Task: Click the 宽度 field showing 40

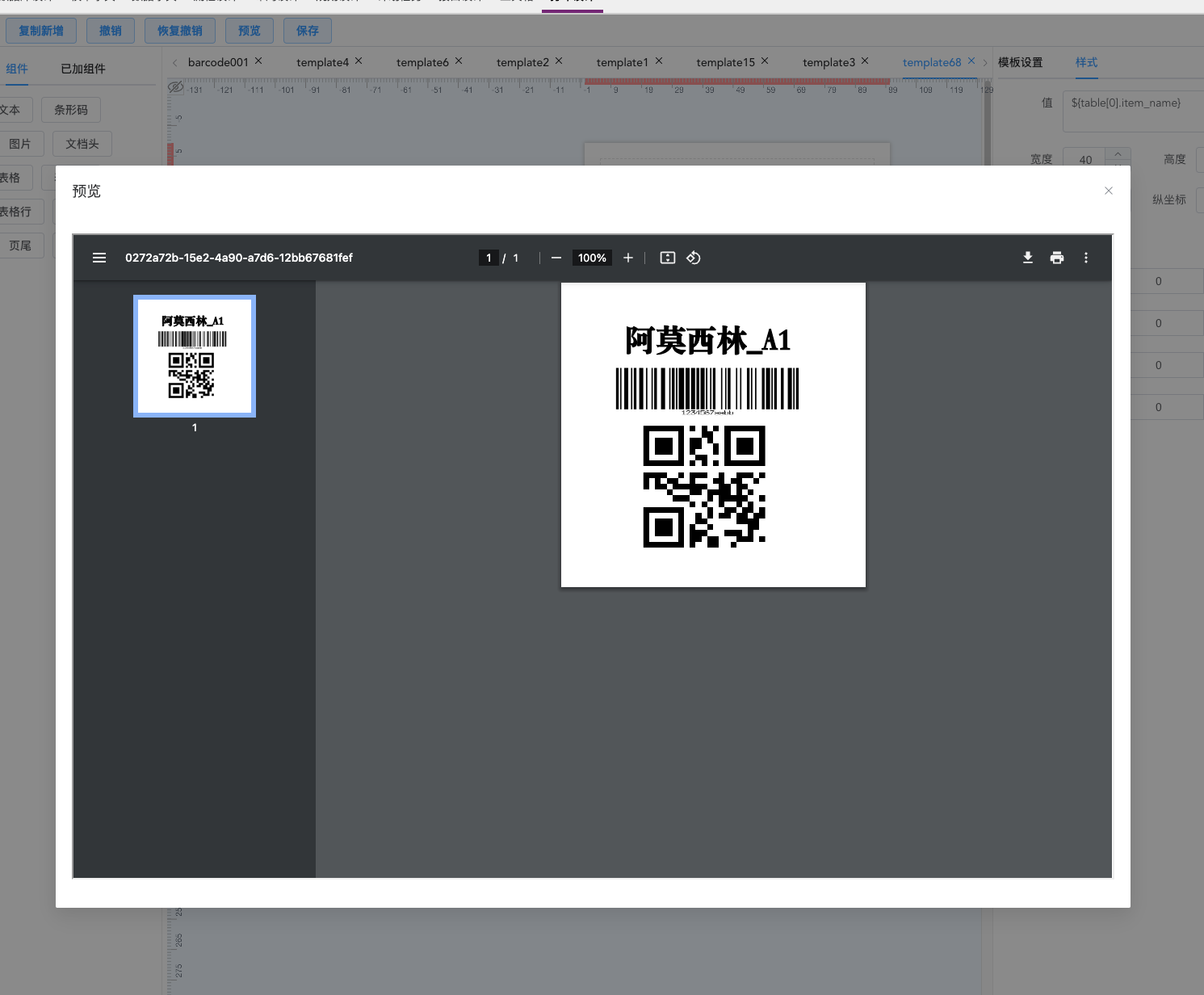Action: pos(1084,159)
